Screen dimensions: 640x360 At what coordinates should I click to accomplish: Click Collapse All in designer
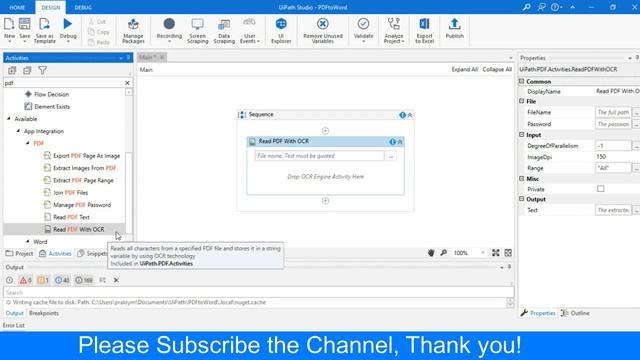pos(497,70)
